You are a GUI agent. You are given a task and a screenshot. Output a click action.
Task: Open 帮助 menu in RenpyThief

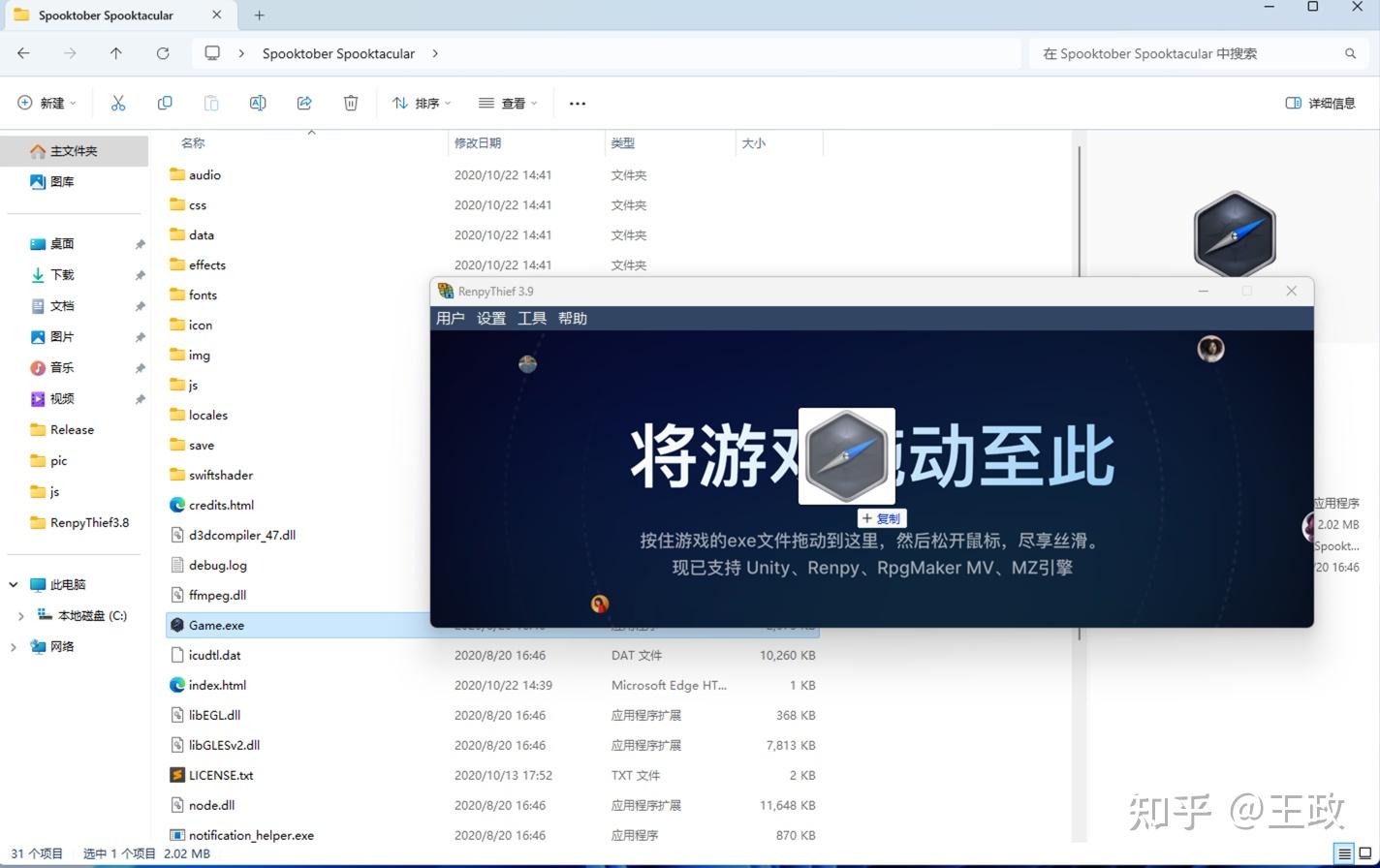pos(573,318)
